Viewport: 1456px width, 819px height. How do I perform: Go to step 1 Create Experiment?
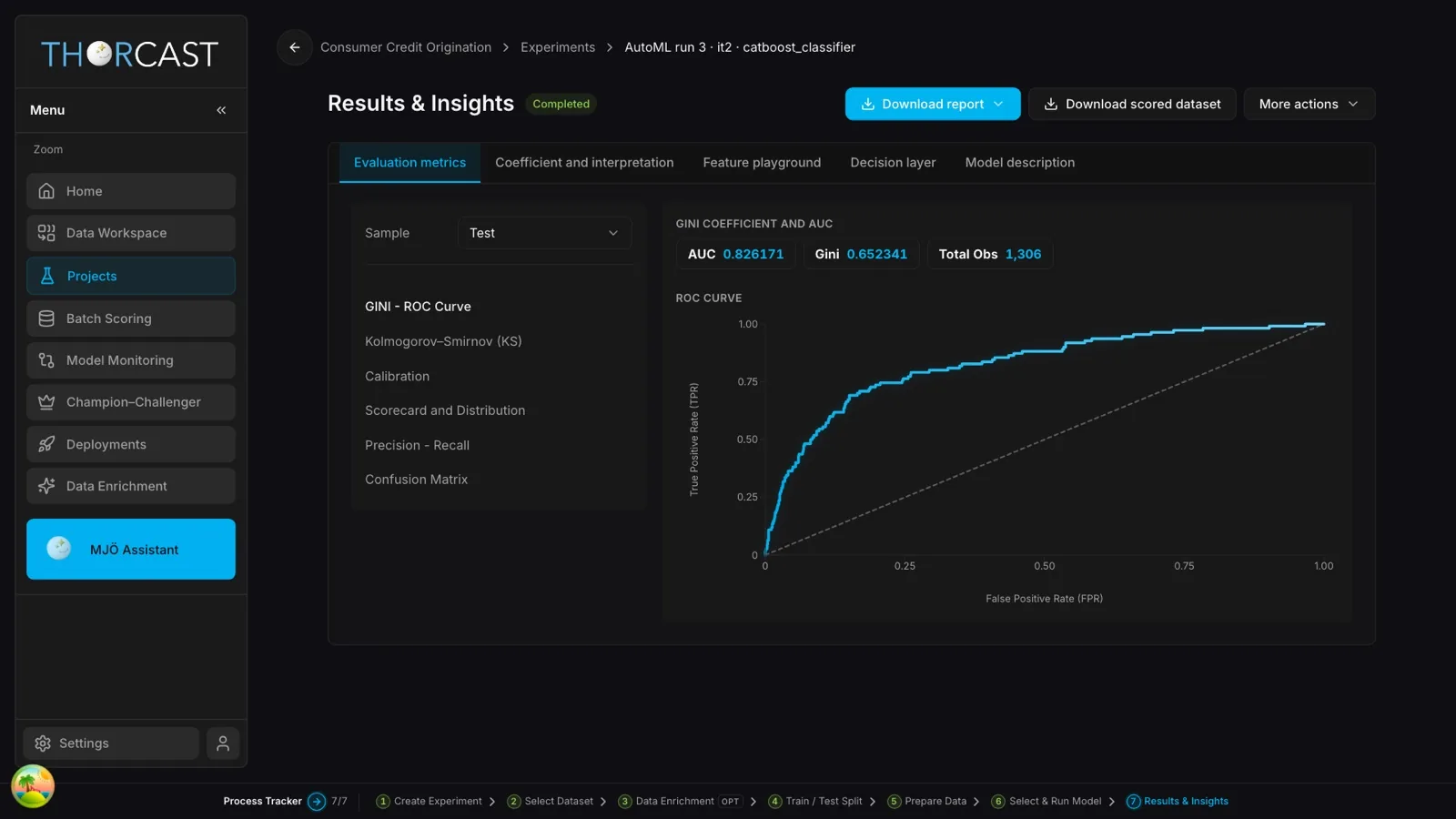(430, 802)
